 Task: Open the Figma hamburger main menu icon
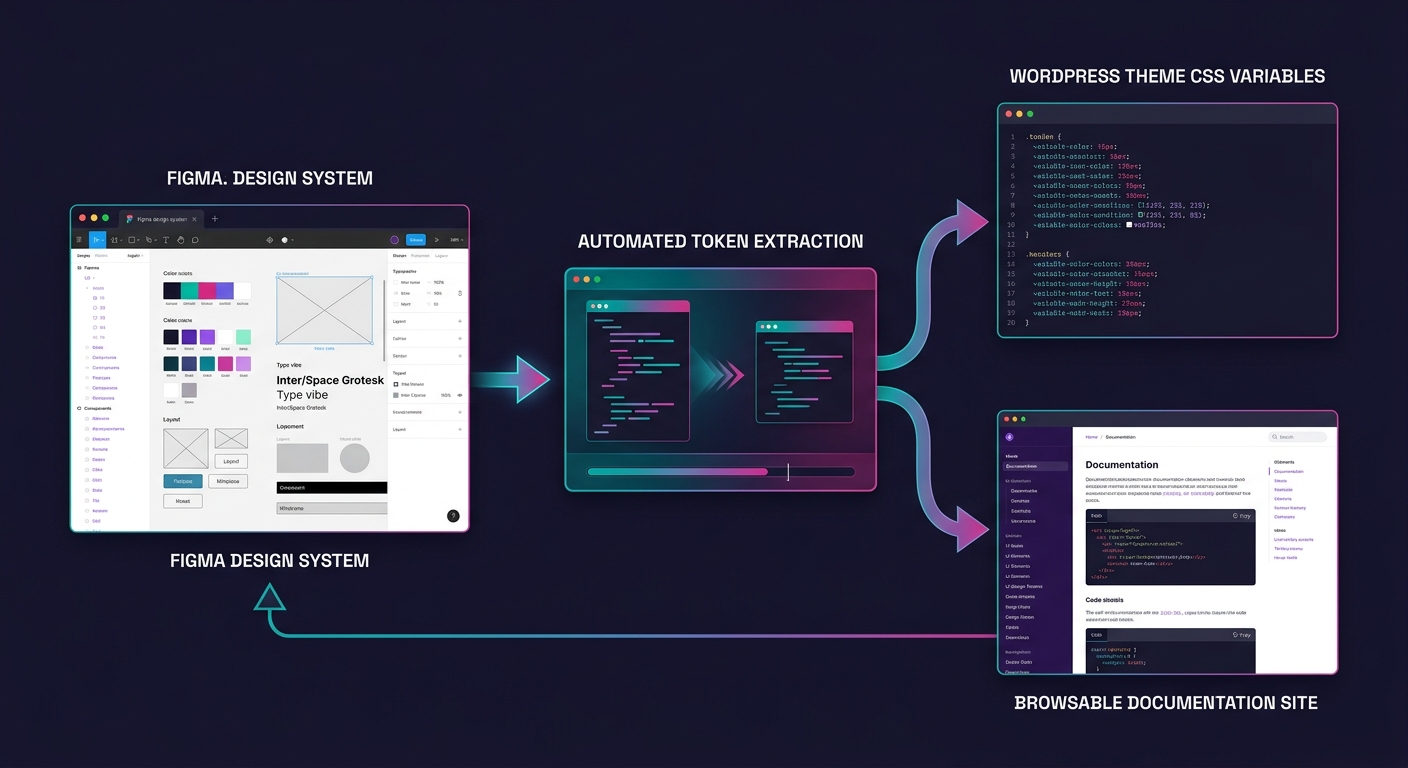click(x=79, y=240)
